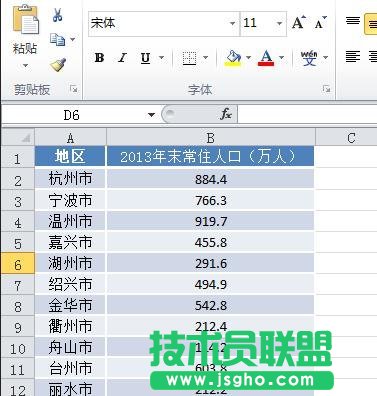Viewport: 377px width, 396px height.
Task: Click the Name Box showing D6
Action: tap(73, 115)
